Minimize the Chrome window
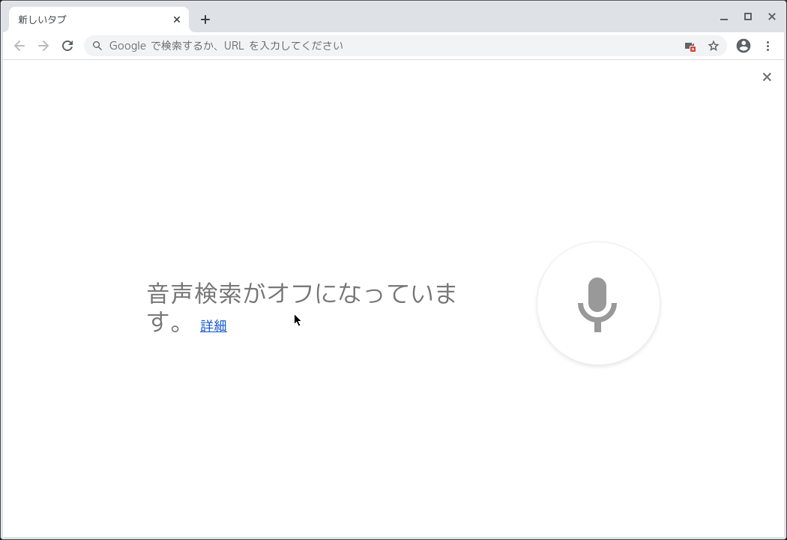The height and width of the screenshot is (540, 787). pos(724,18)
